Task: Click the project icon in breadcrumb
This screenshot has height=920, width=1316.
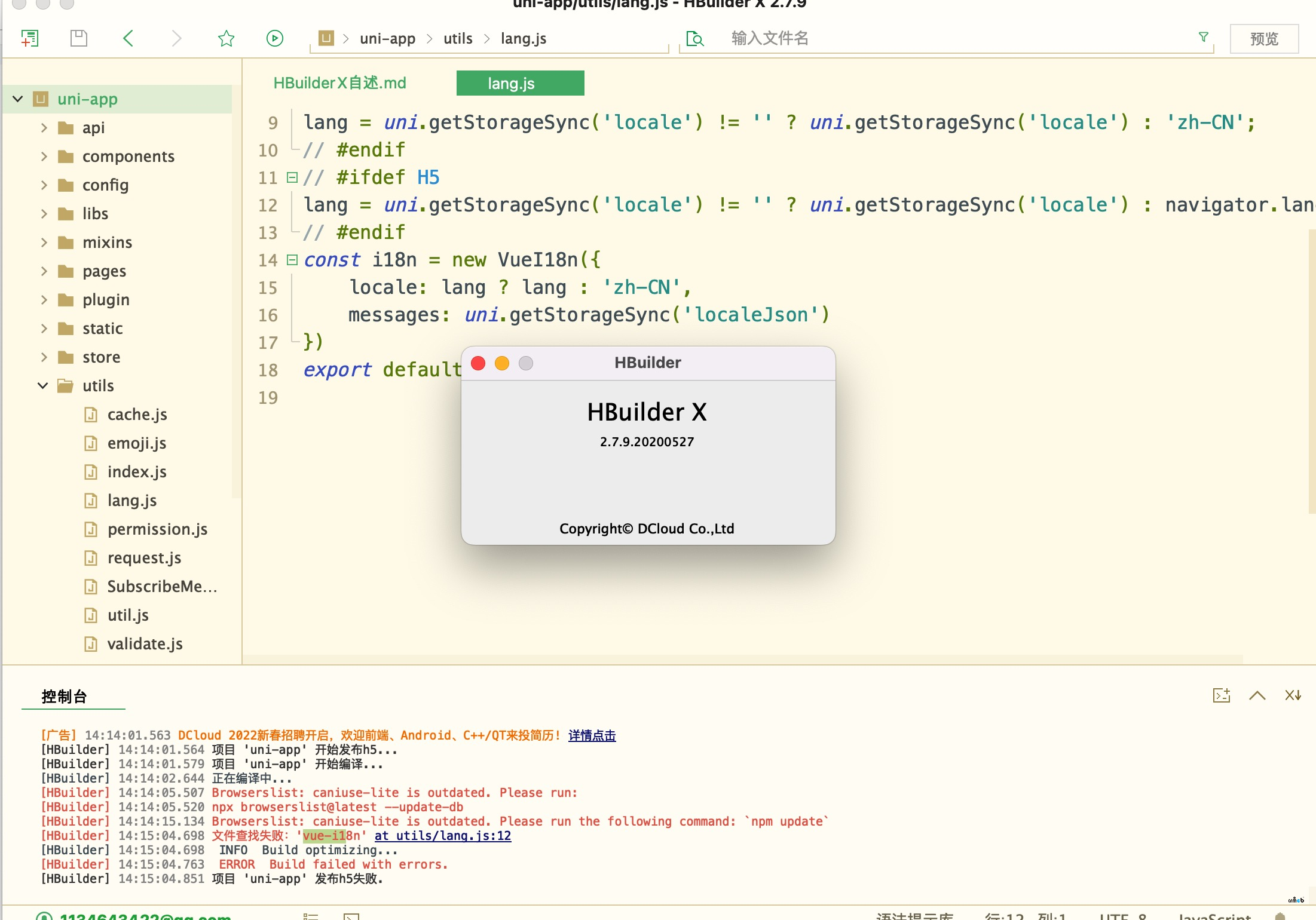Action: [326, 38]
